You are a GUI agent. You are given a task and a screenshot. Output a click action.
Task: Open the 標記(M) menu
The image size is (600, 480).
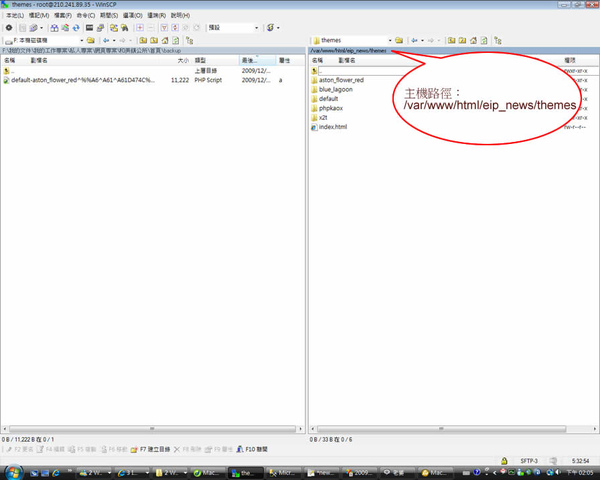point(39,15)
